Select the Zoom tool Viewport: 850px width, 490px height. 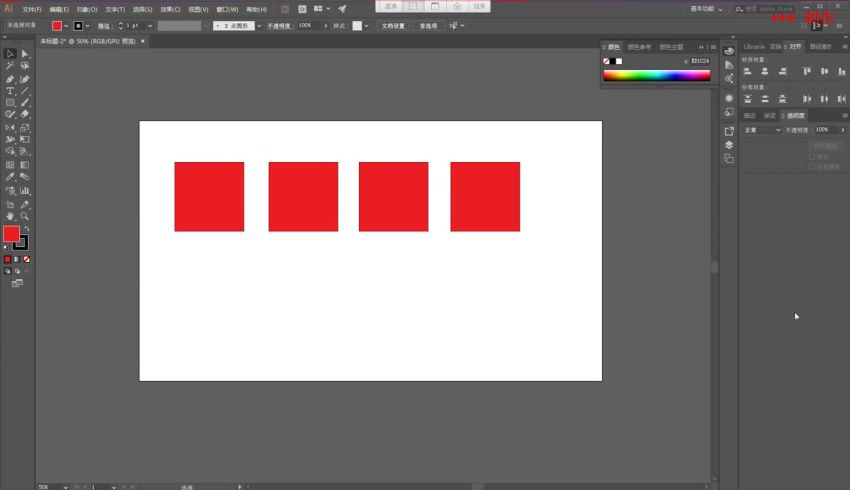(x=24, y=216)
